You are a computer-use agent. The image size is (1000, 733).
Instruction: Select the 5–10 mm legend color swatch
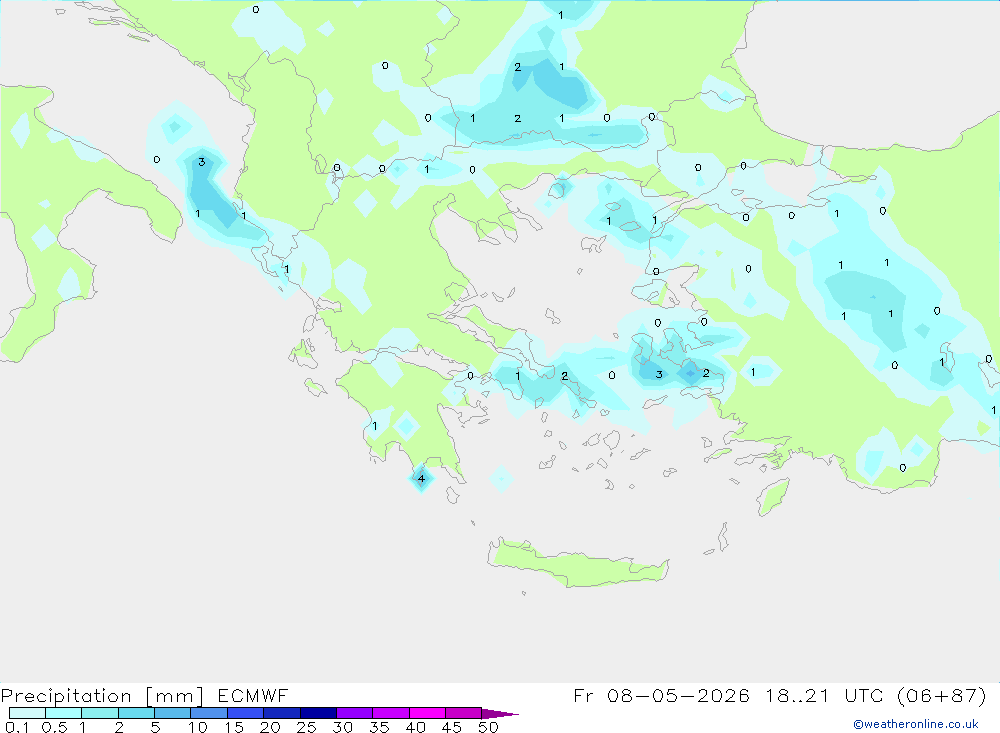(173, 713)
